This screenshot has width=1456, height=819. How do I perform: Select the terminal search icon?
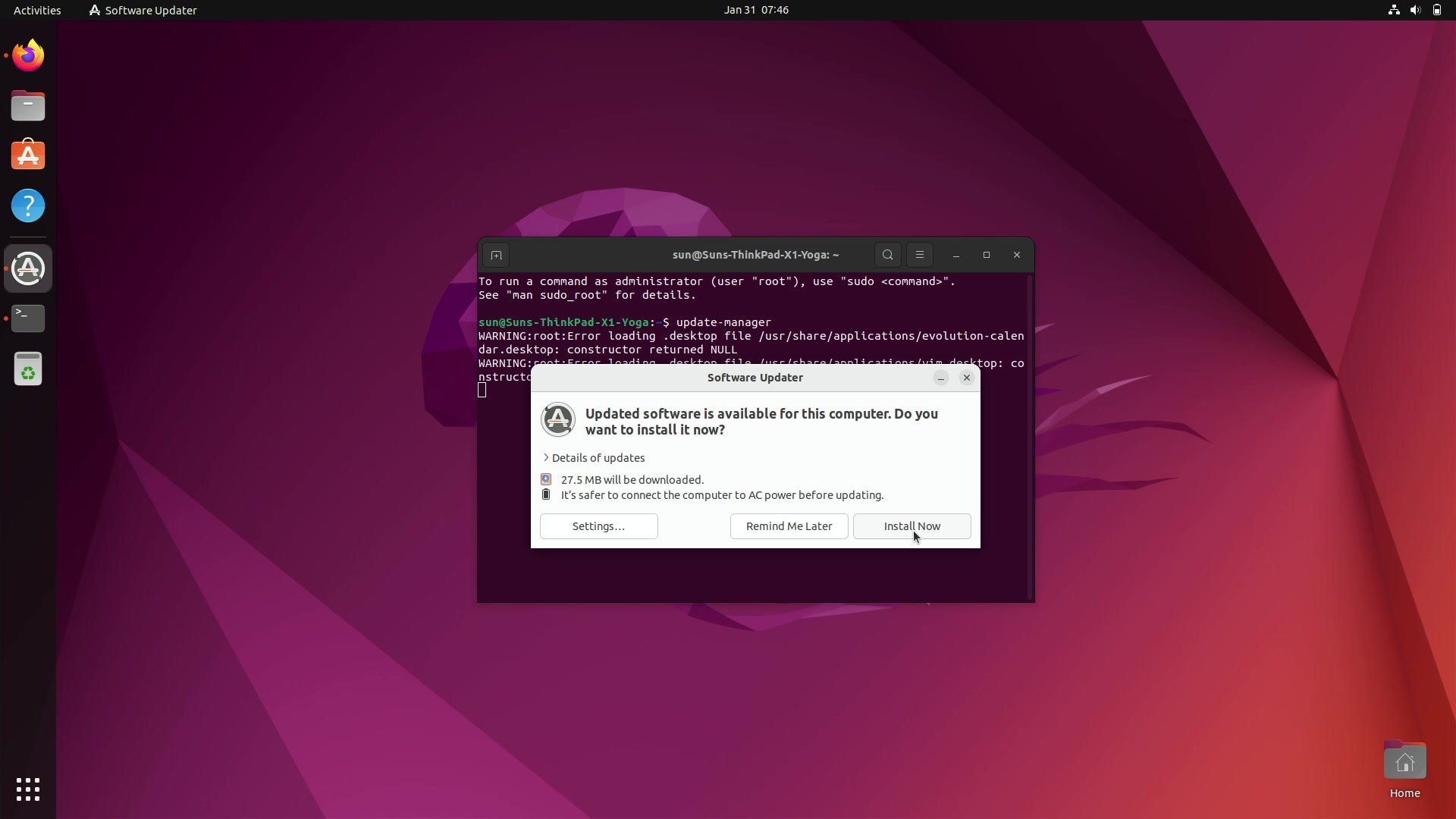pyautogui.click(x=888, y=255)
